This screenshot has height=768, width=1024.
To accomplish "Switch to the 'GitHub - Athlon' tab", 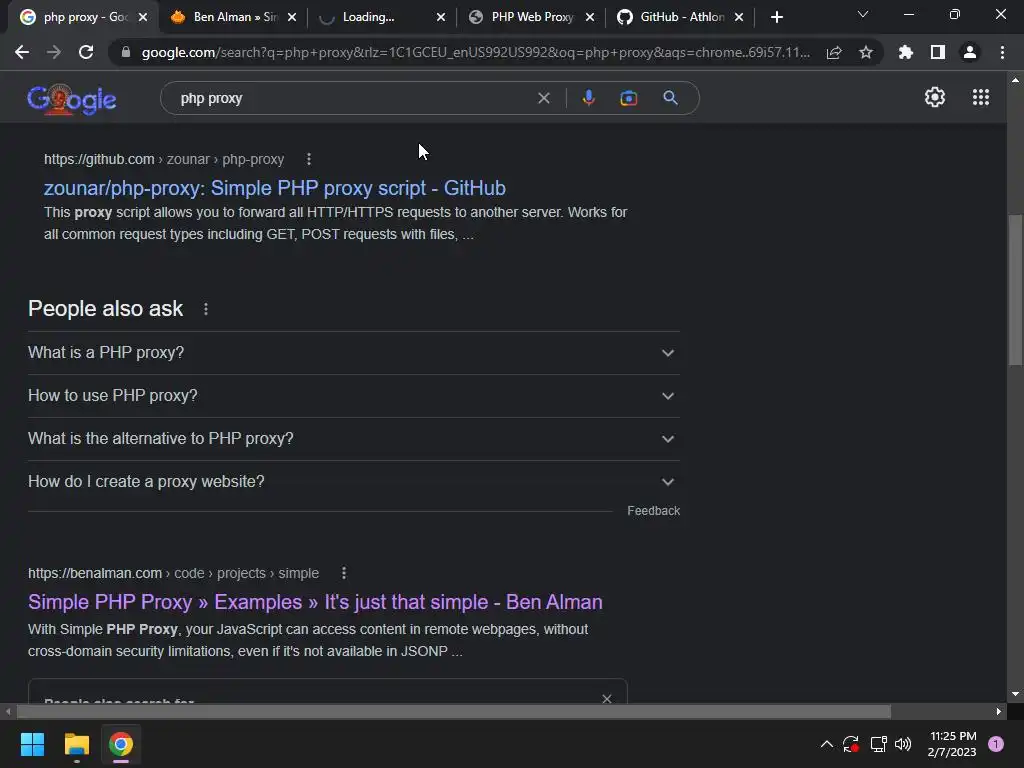I will point(682,17).
